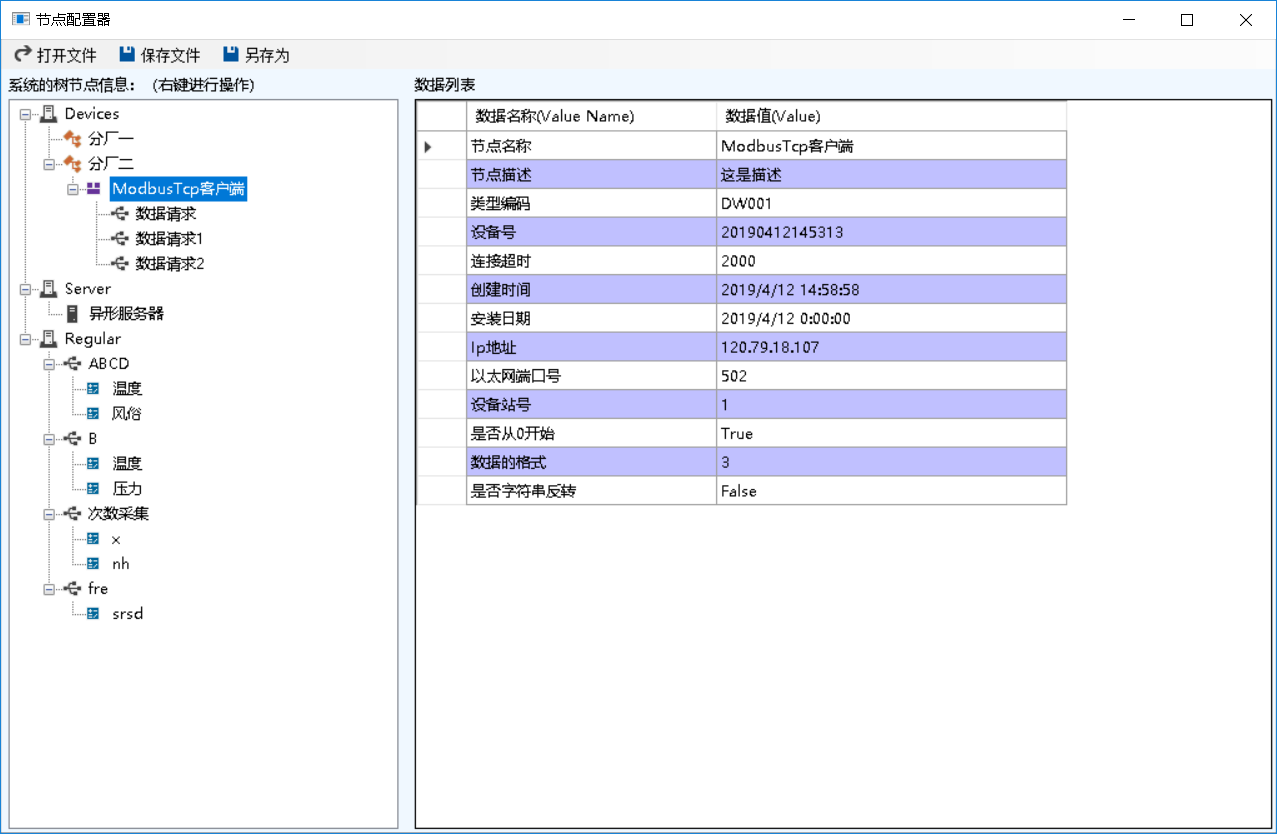The width and height of the screenshot is (1277, 834).
Task: Click the 节点配置器 app icon in title bar
Action: click(20, 19)
